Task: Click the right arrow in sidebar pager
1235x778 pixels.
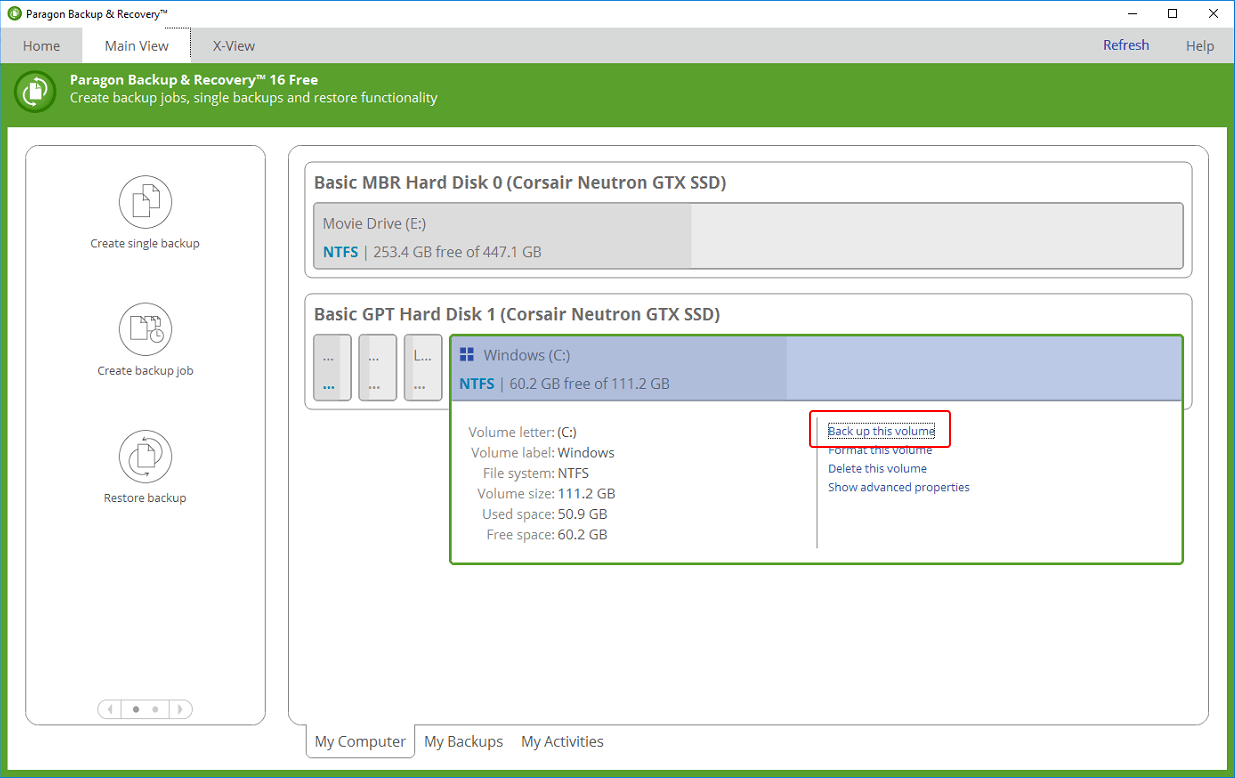Action: 179,709
